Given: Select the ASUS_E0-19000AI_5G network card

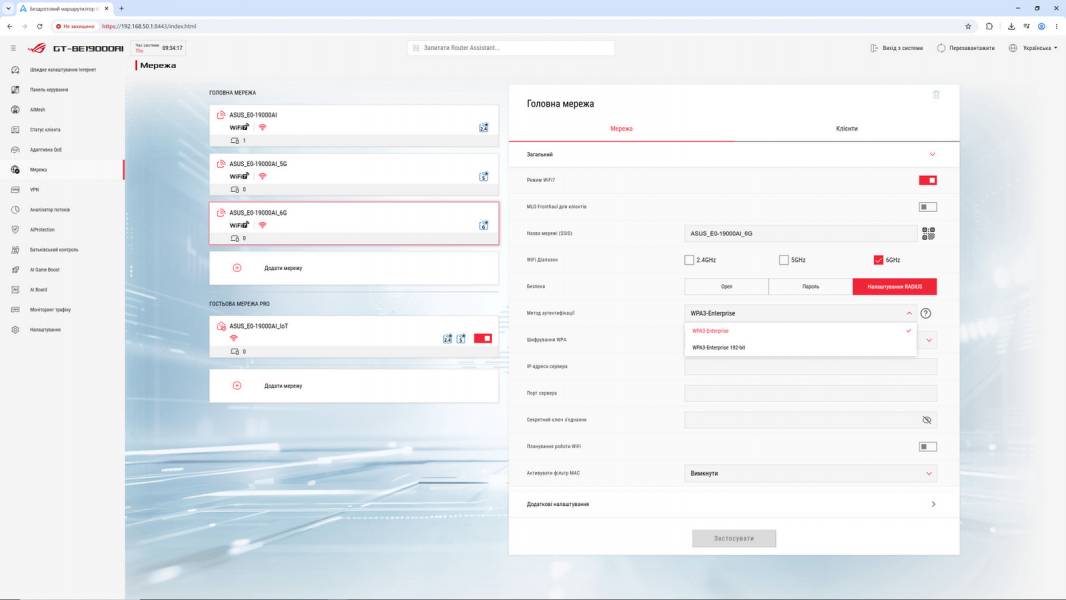Looking at the screenshot, I should click(354, 175).
